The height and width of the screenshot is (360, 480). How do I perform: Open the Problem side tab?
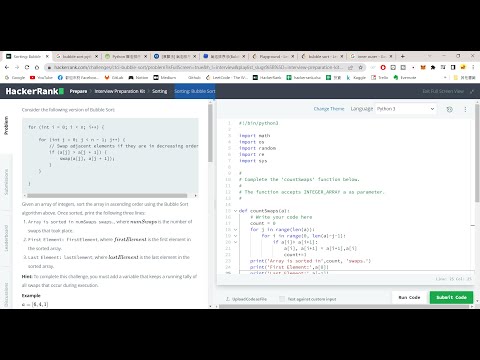point(6,125)
